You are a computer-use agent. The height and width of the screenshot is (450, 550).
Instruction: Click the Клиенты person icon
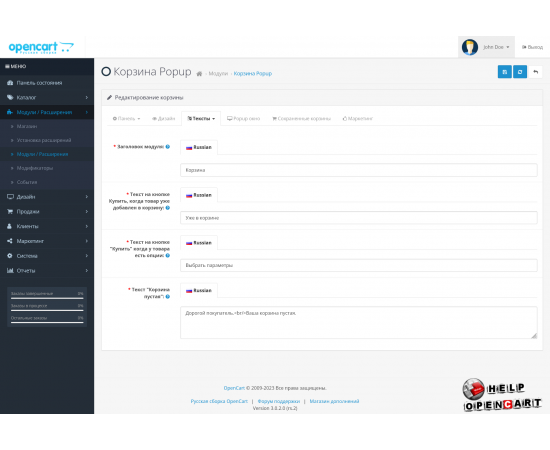[9, 226]
